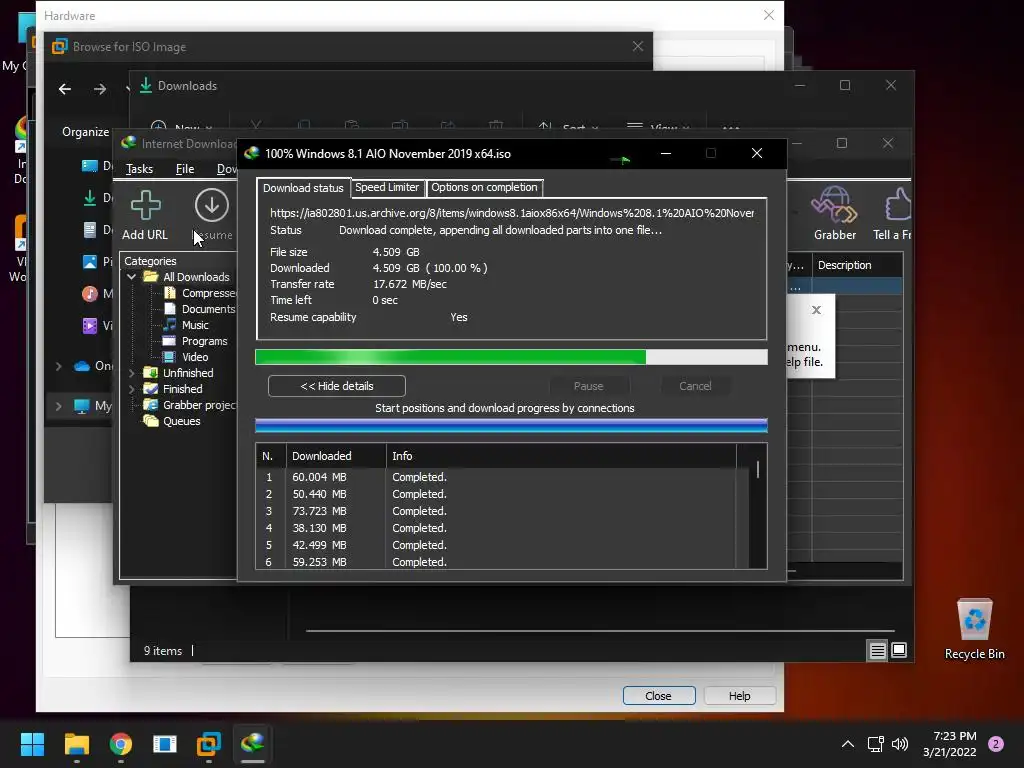
Task: Click the volume speaker tray icon
Action: point(900,744)
